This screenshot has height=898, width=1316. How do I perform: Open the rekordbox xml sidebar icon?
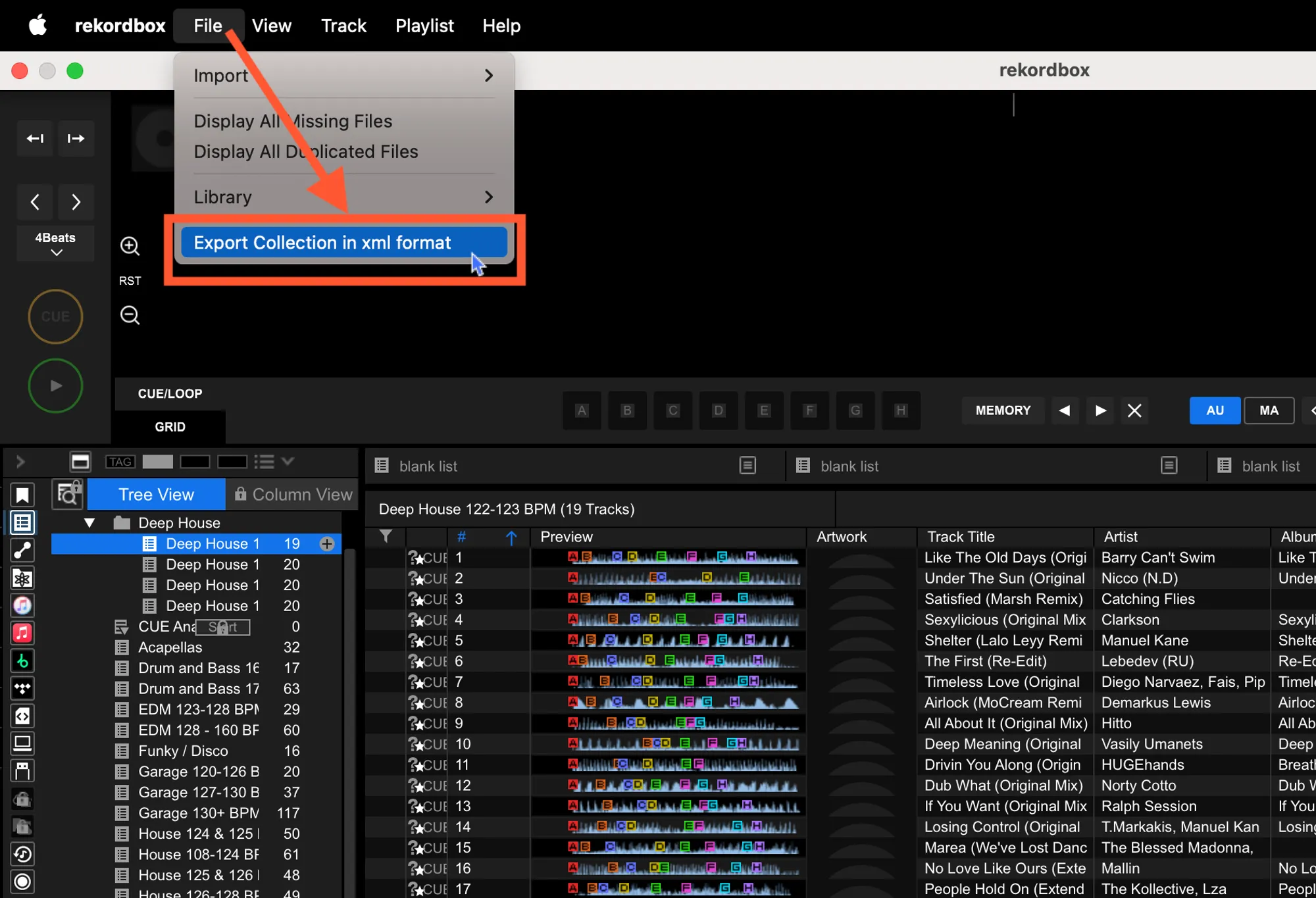[x=22, y=716]
